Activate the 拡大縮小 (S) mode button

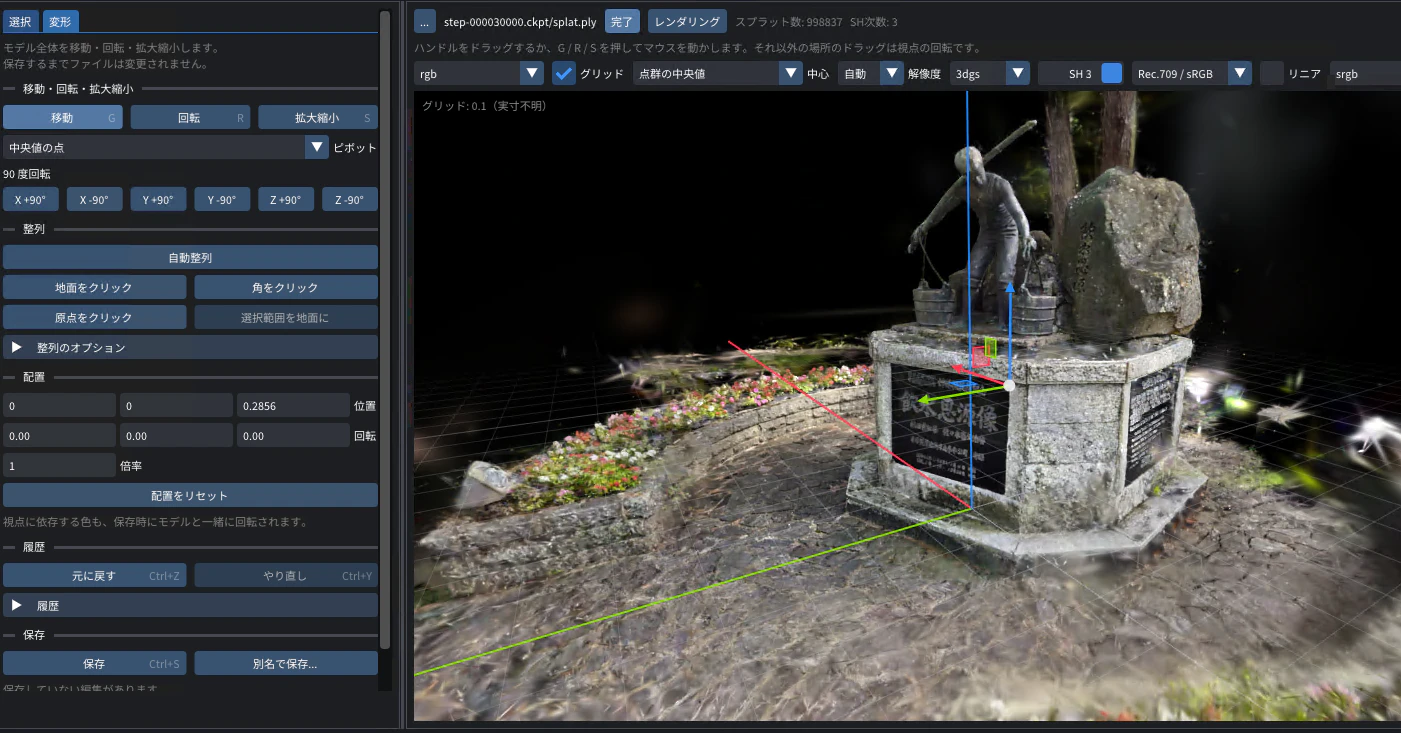coord(318,117)
